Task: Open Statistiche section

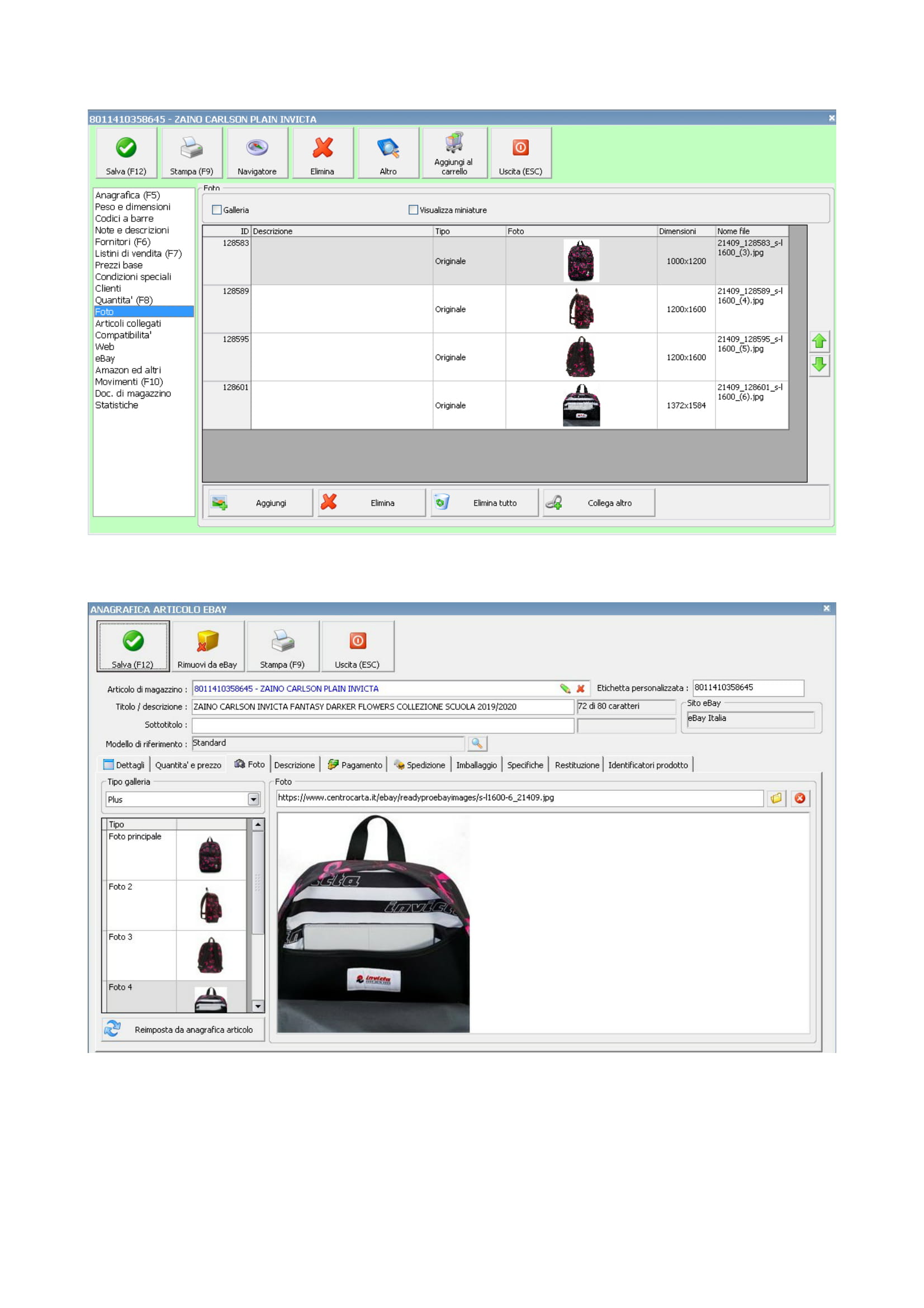Action: click(x=117, y=405)
